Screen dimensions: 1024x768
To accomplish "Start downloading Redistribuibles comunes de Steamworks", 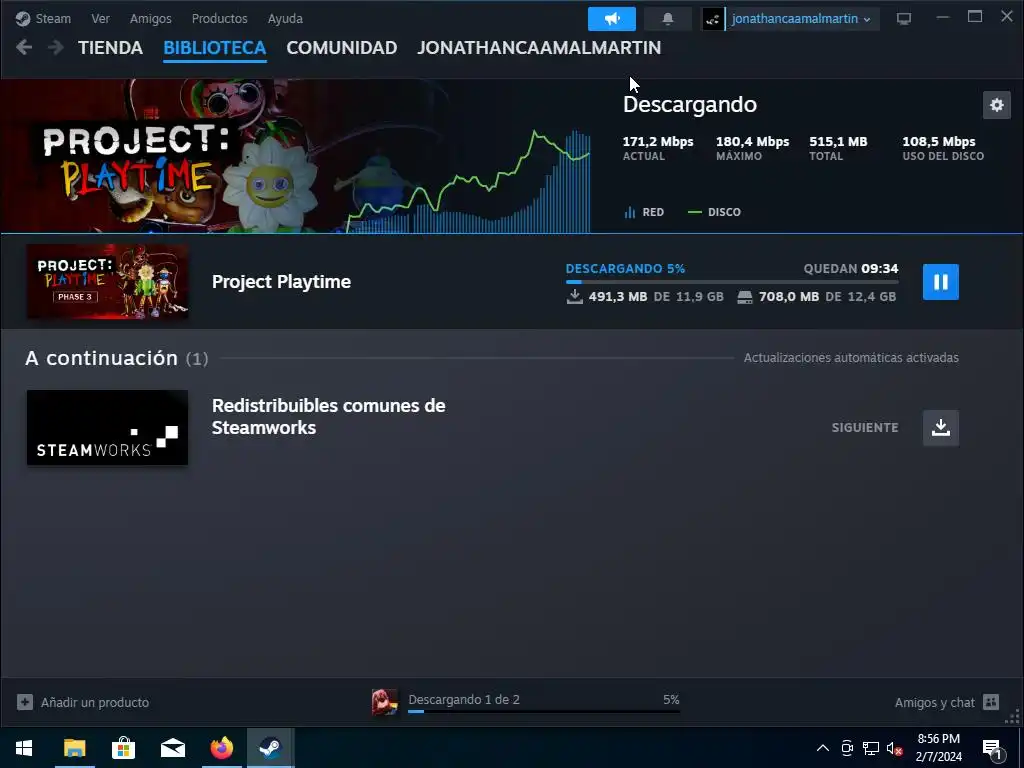I will 940,428.
